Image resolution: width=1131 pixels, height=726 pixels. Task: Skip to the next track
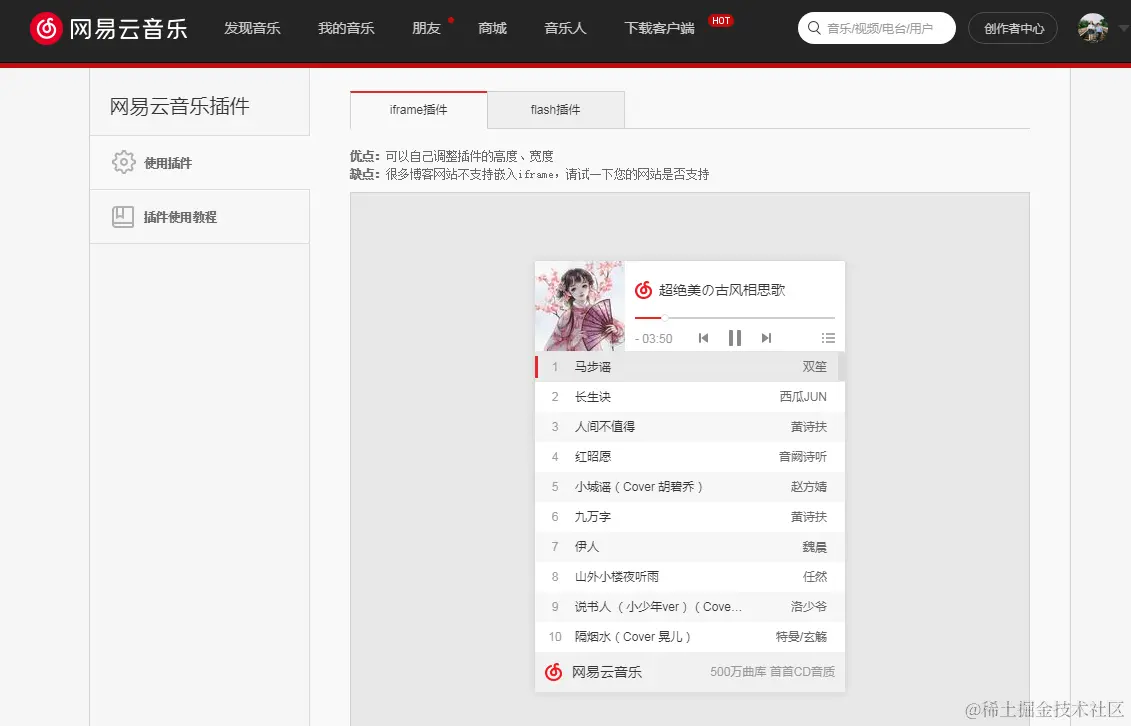tap(767, 337)
